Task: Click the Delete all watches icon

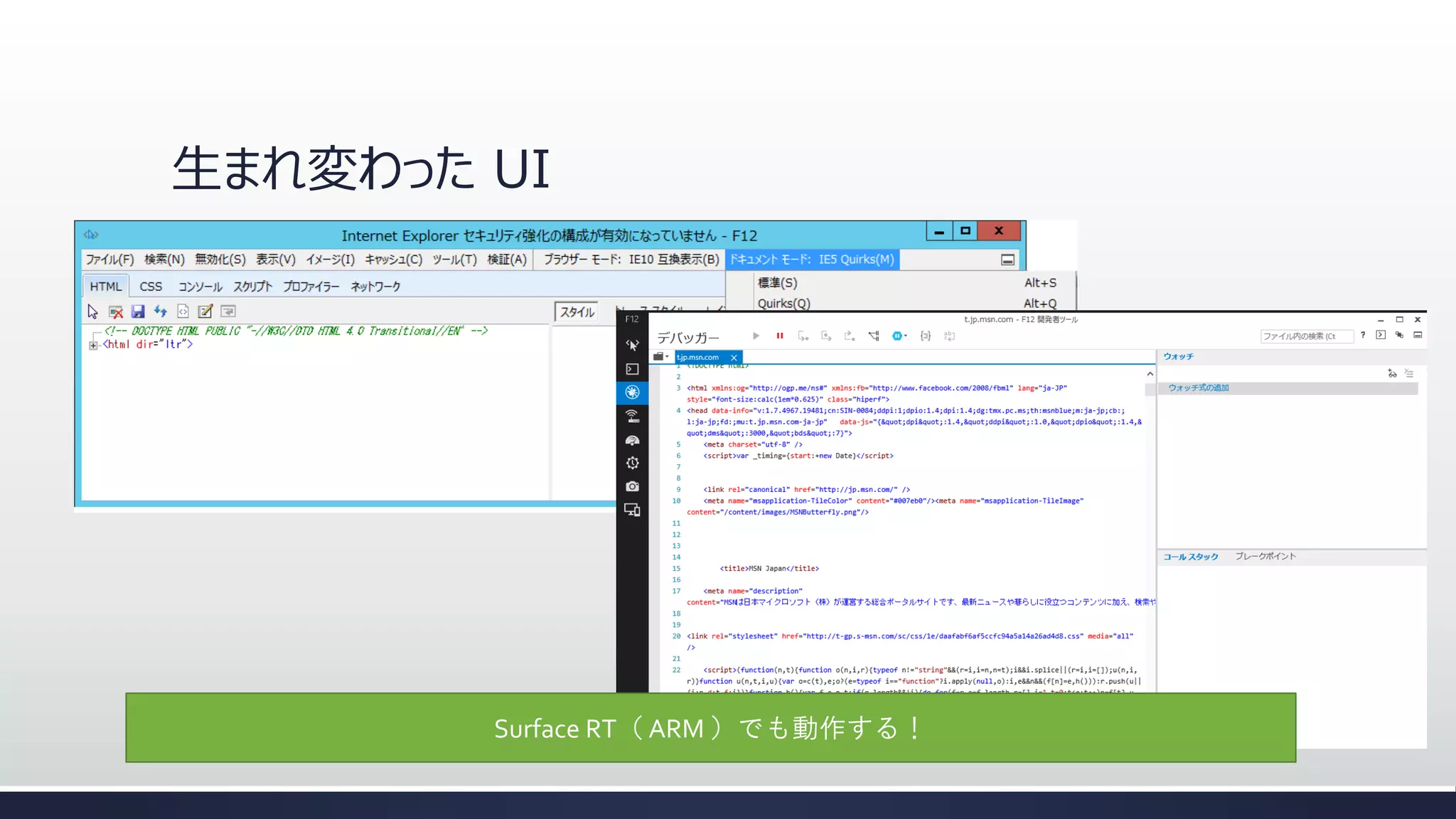Action: (x=1409, y=373)
